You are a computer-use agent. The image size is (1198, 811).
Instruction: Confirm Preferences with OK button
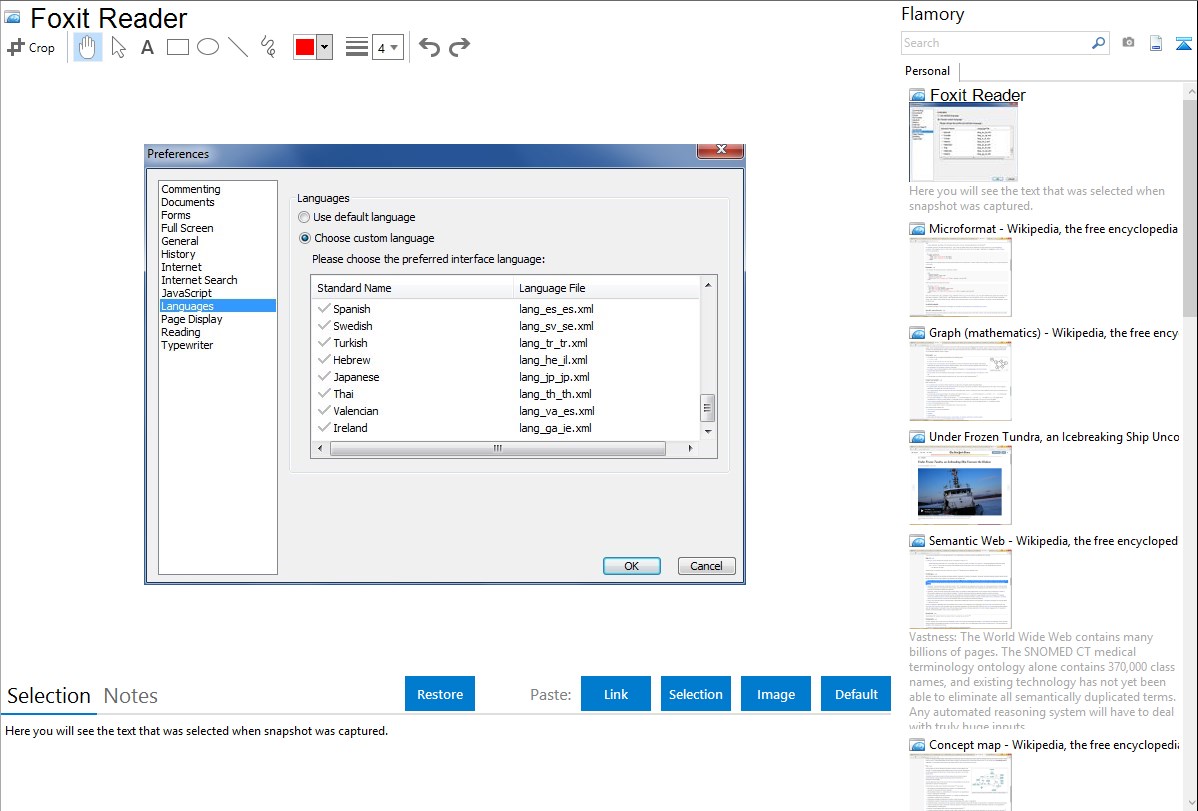click(x=632, y=566)
